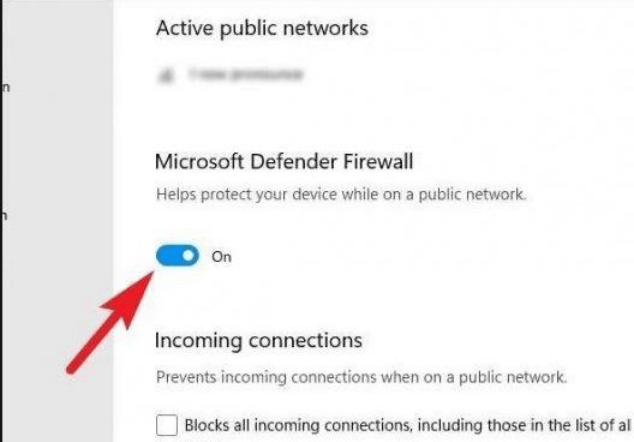Select the lower truncated item in left sidebar
The width and height of the screenshot is (634, 442).
5,216
